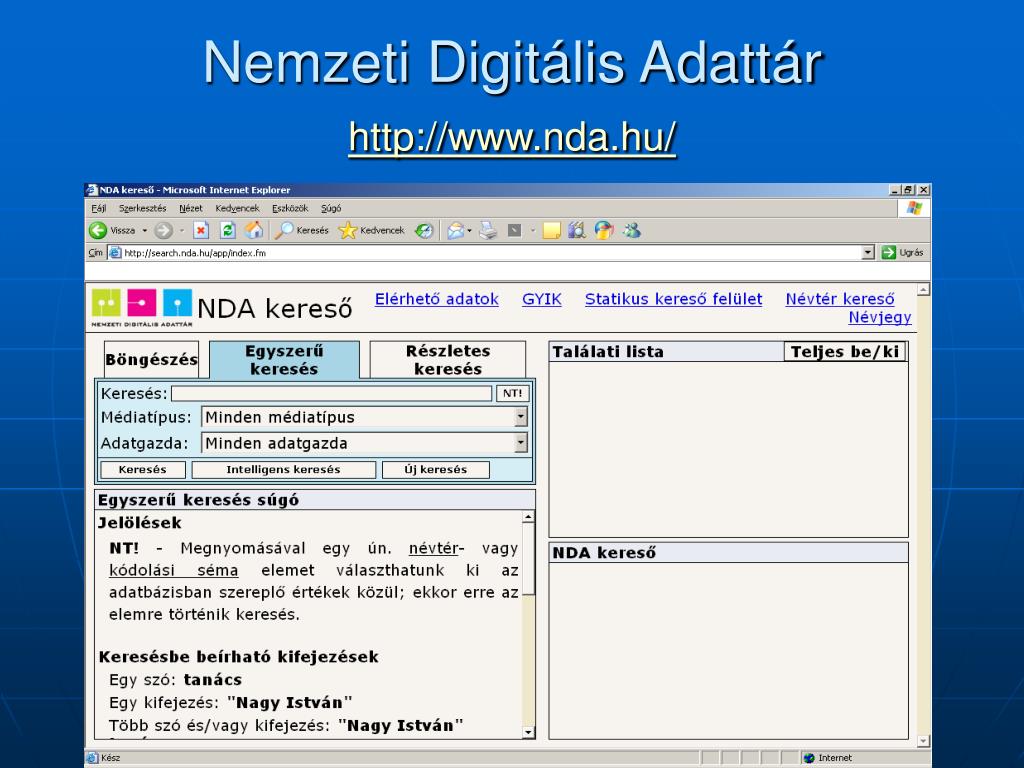
Task: Click the green Vissza back arrow
Action: [x=98, y=231]
